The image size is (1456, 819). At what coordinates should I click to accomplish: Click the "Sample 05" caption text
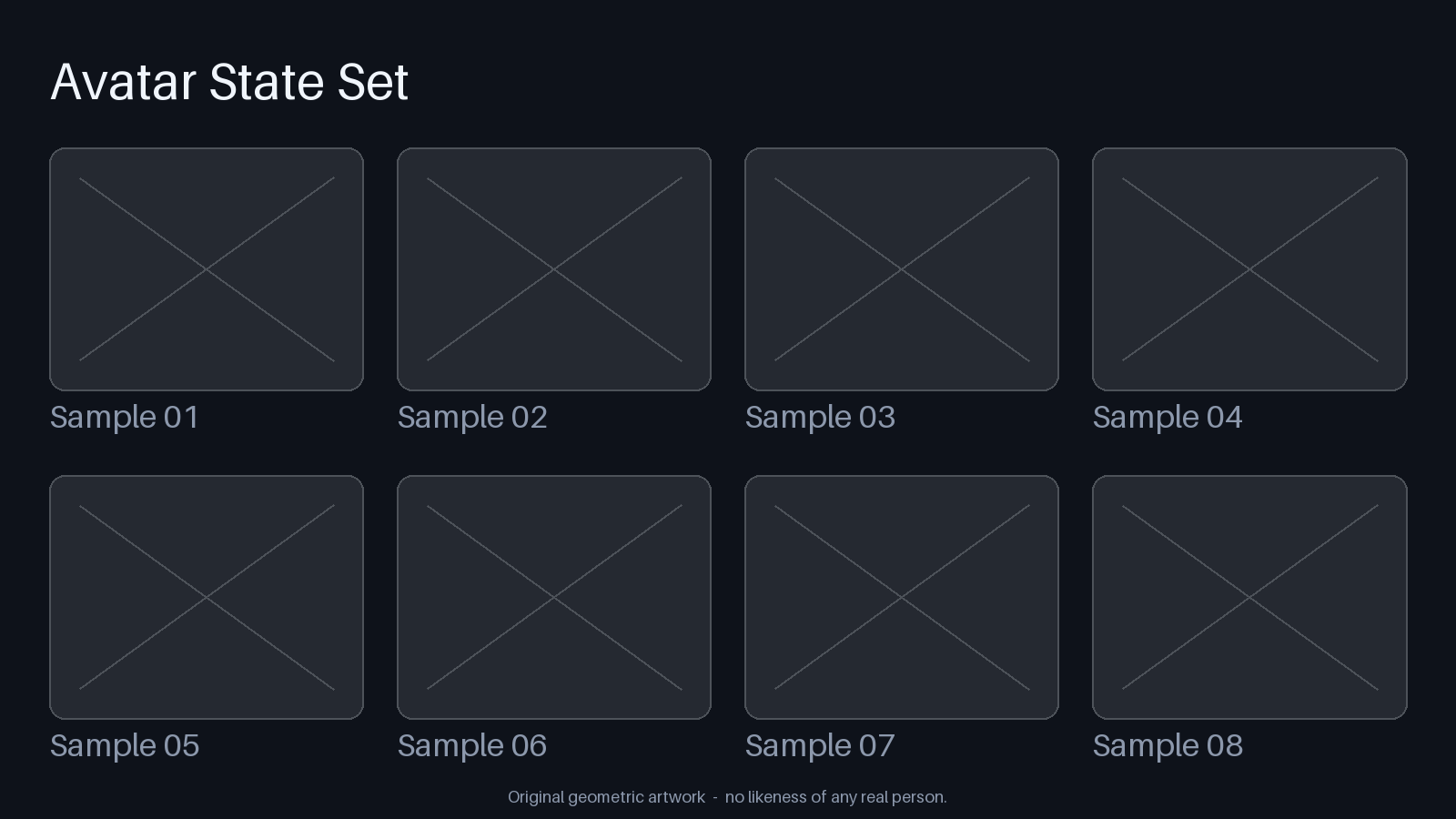[x=125, y=746]
